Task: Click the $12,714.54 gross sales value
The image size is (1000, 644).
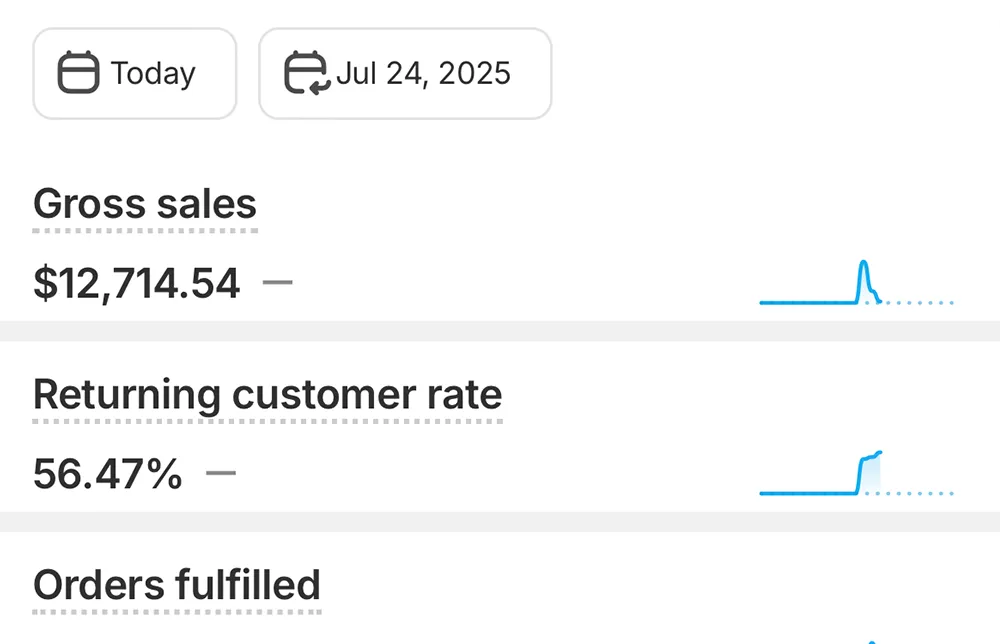Action: 136,283
